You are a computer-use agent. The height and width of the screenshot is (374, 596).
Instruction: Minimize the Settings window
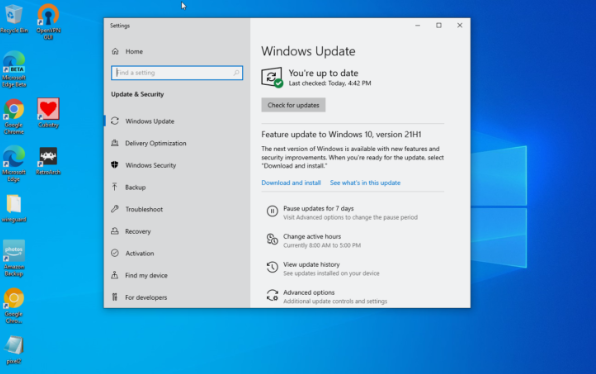tap(418, 25)
